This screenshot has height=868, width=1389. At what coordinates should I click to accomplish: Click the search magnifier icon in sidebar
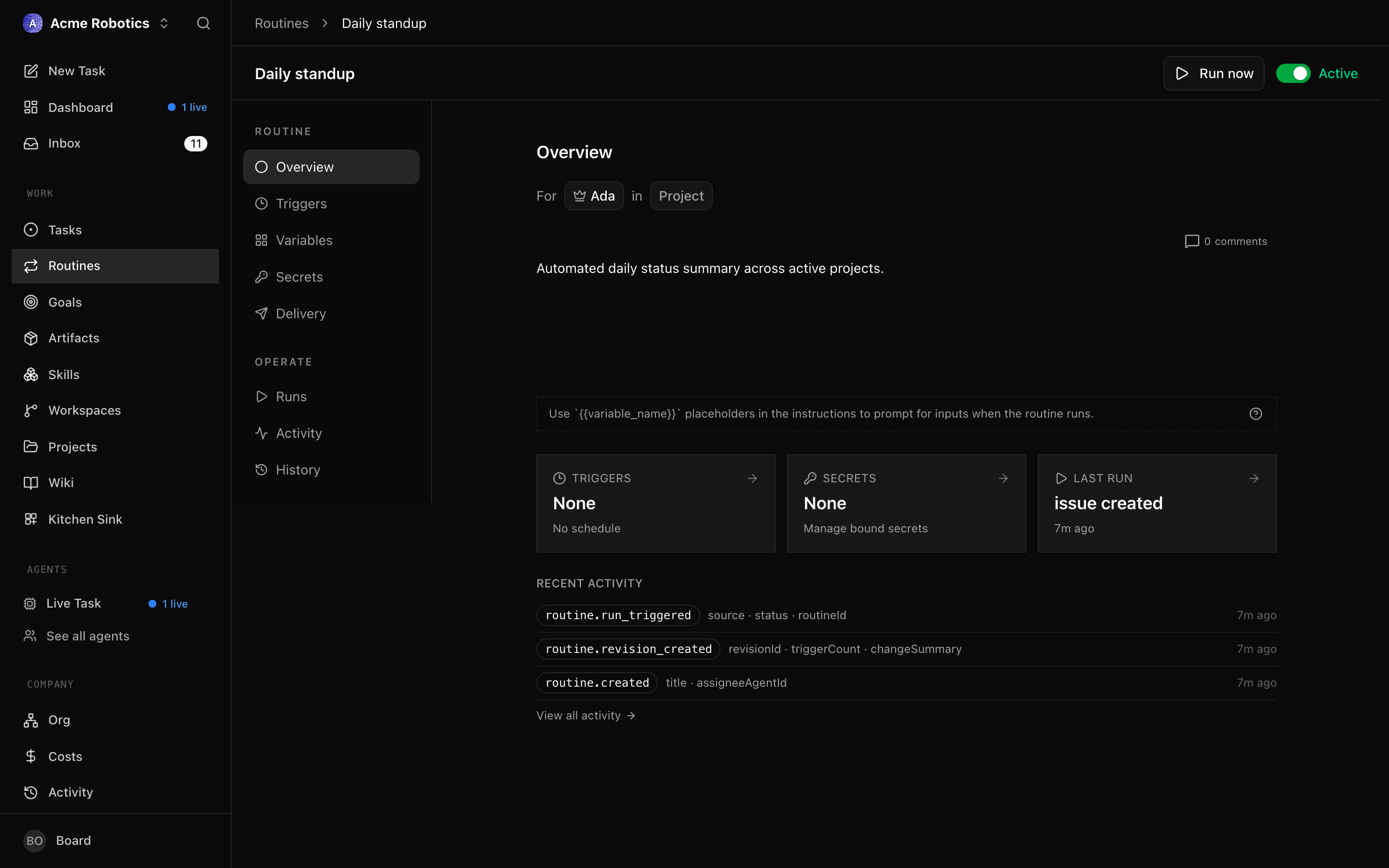(x=203, y=24)
